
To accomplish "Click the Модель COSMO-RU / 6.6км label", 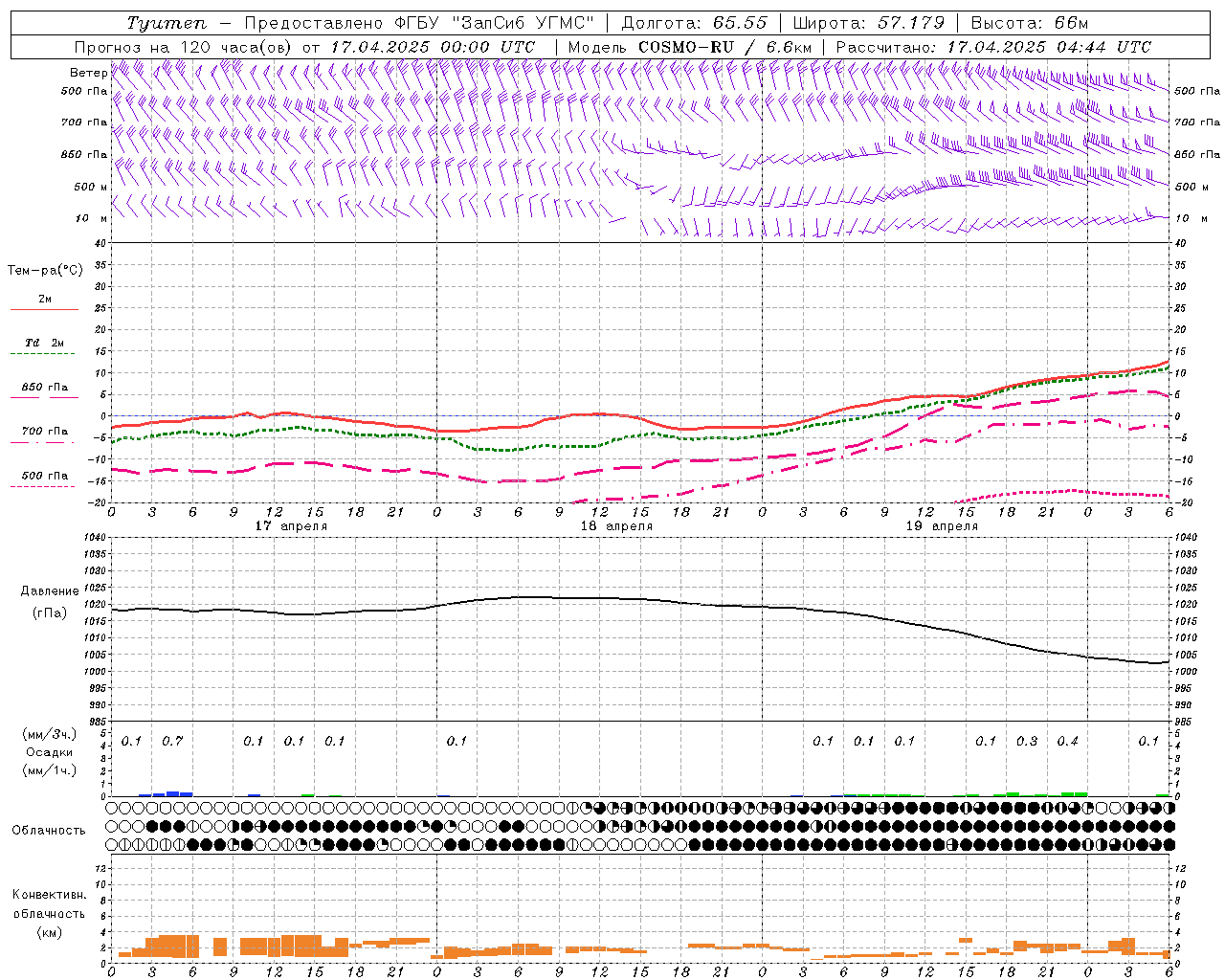I will [x=690, y=47].
